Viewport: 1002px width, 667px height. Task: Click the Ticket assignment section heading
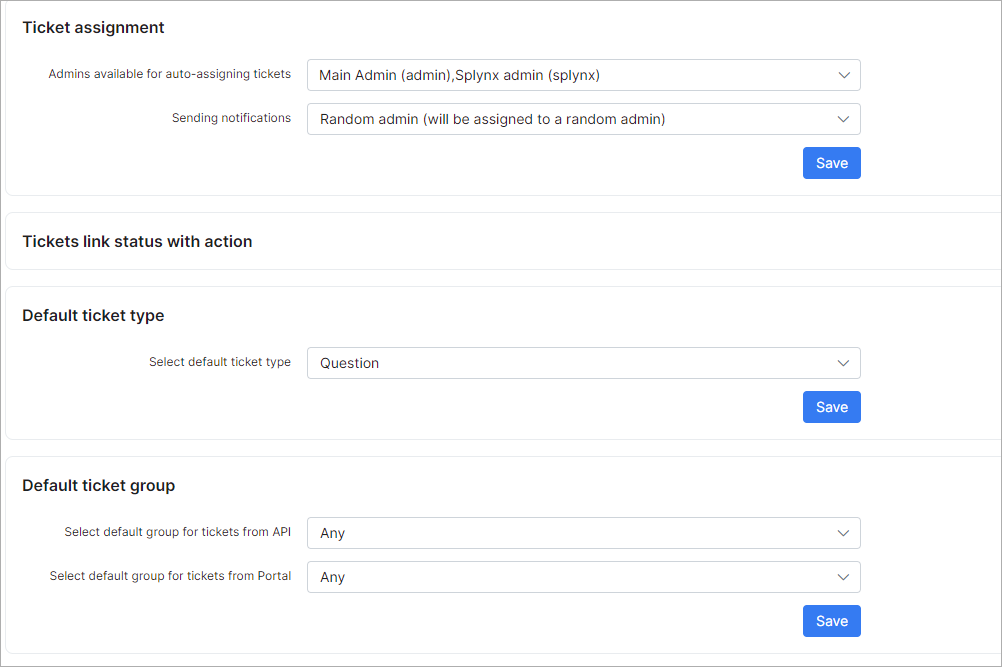tap(93, 27)
